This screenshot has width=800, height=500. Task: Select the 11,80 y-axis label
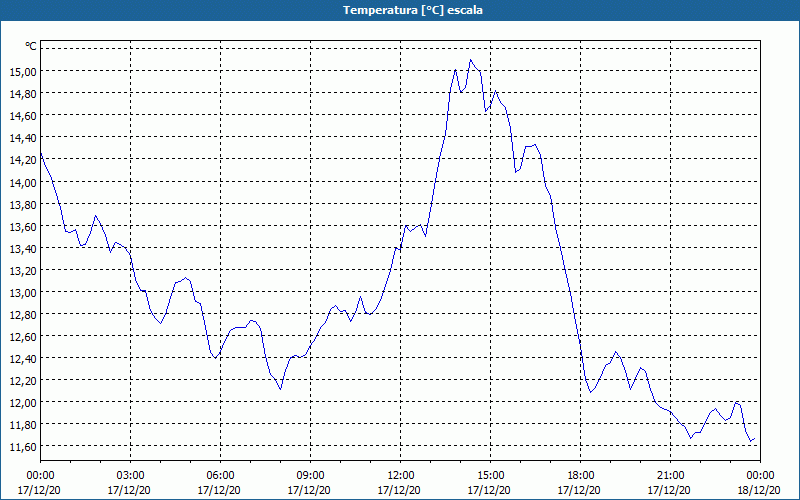tap(23, 425)
